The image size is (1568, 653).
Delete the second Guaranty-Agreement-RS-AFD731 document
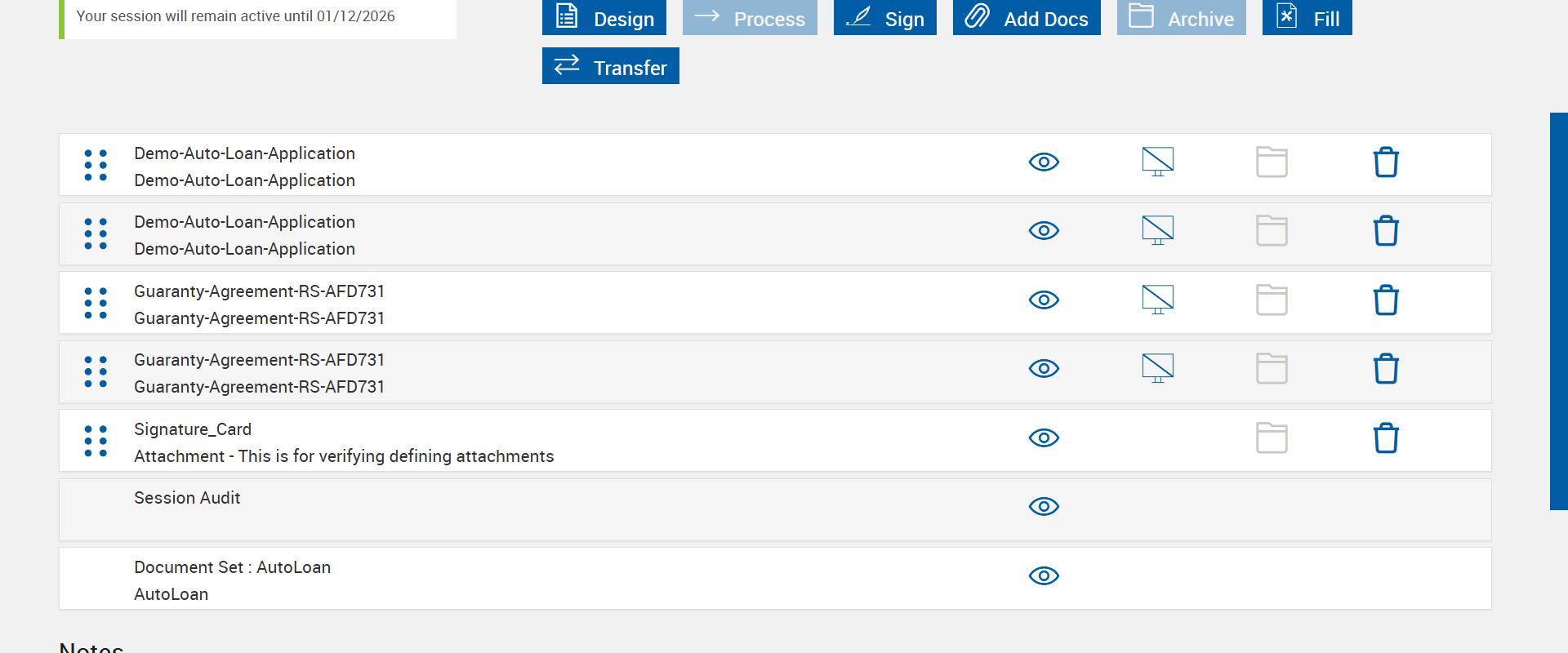point(1386,369)
